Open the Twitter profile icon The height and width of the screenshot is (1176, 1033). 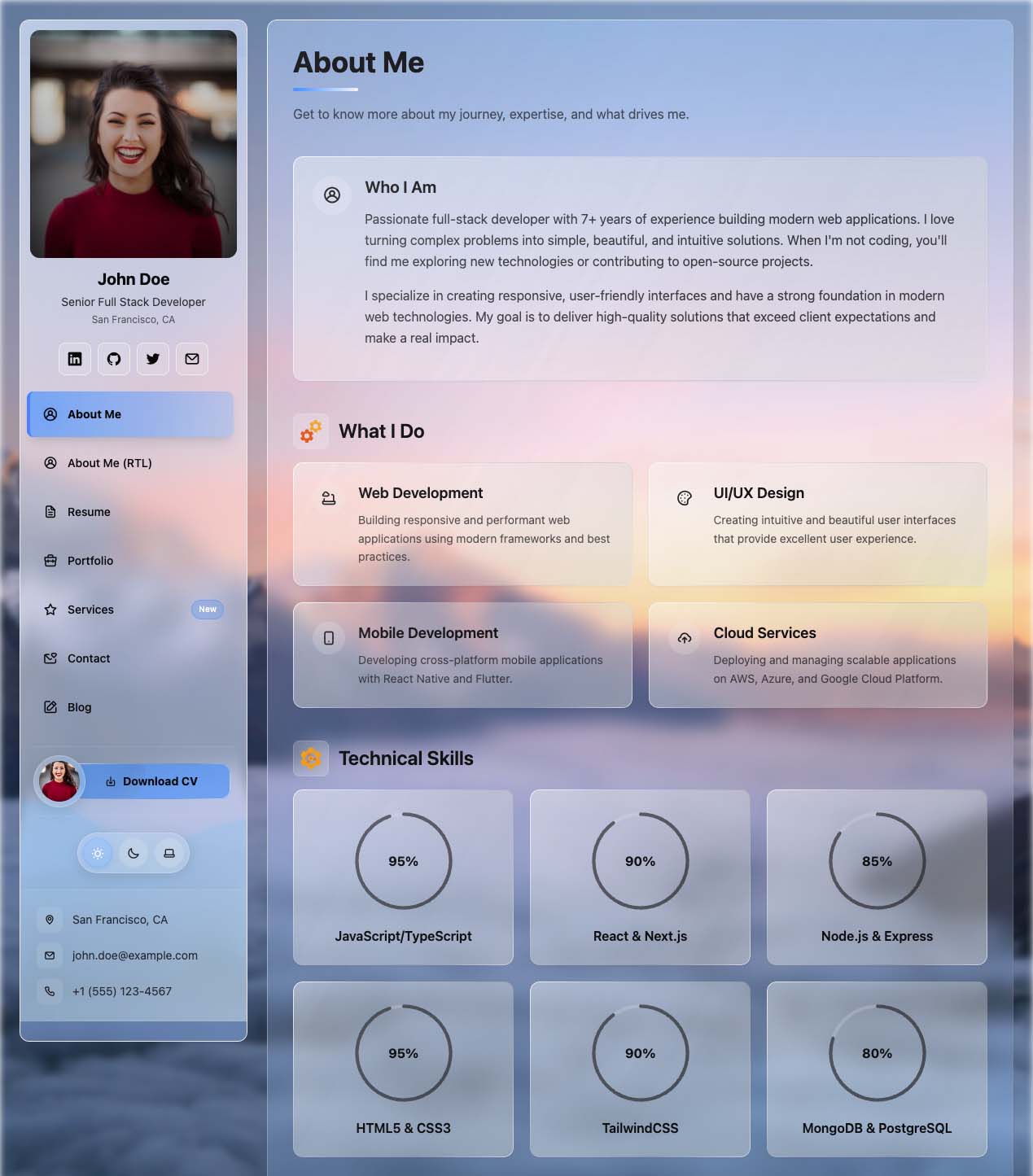click(153, 359)
